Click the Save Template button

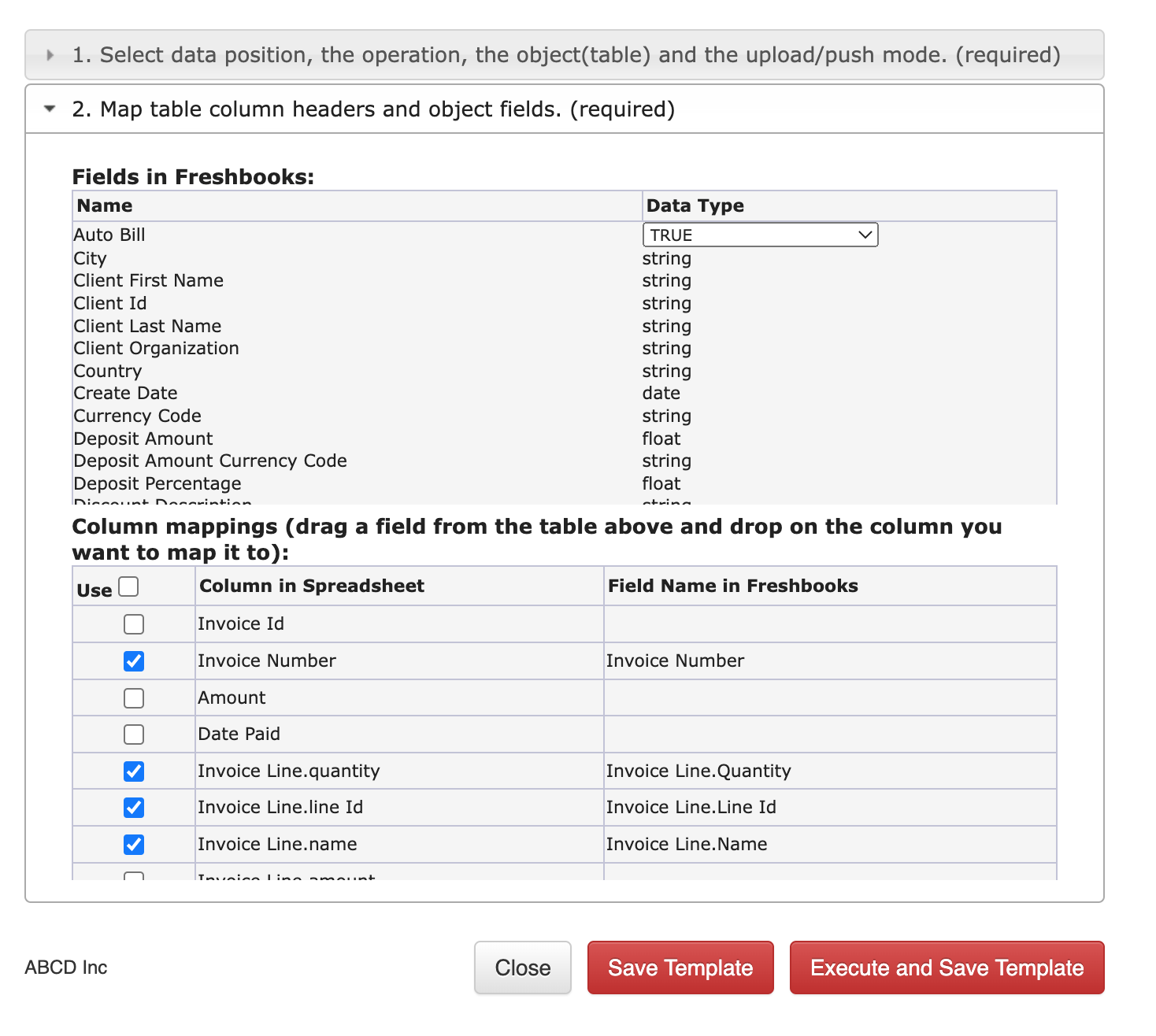click(x=680, y=968)
